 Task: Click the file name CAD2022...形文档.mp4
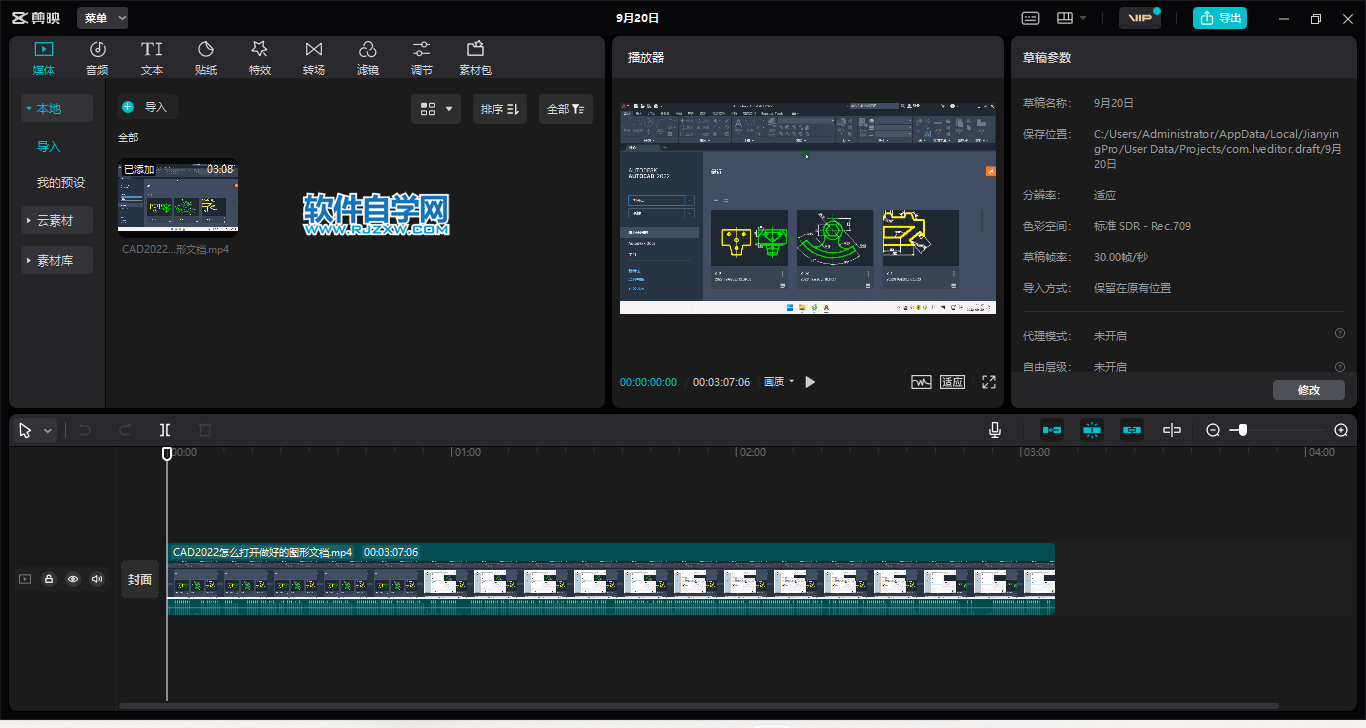(x=176, y=249)
